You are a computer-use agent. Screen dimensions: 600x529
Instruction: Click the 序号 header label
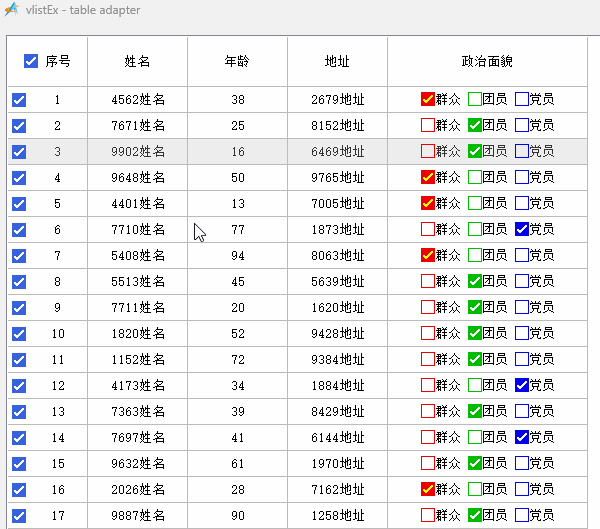[58, 61]
